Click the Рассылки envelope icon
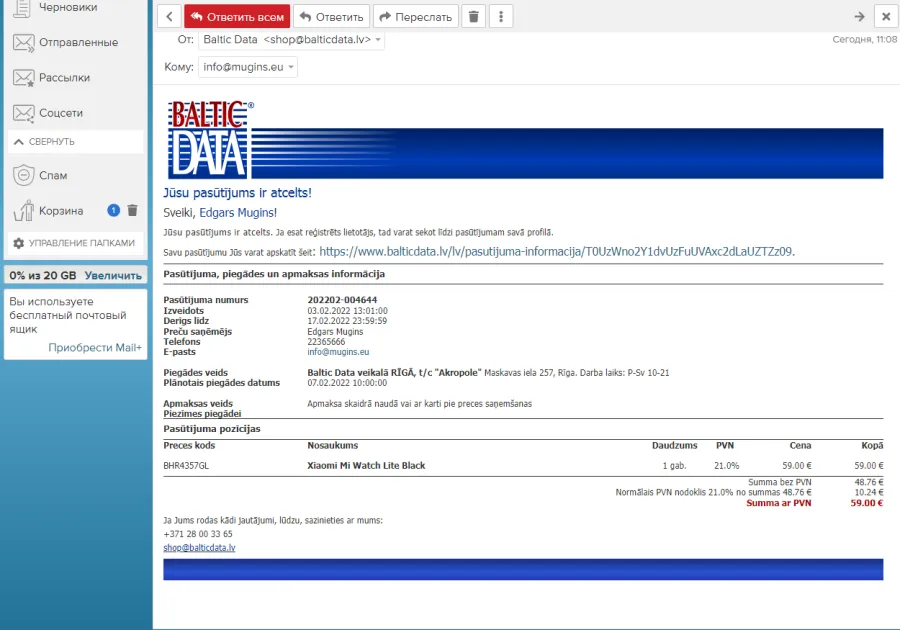Image resolution: width=900 pixels, height=630 pixels. [24, 78]
